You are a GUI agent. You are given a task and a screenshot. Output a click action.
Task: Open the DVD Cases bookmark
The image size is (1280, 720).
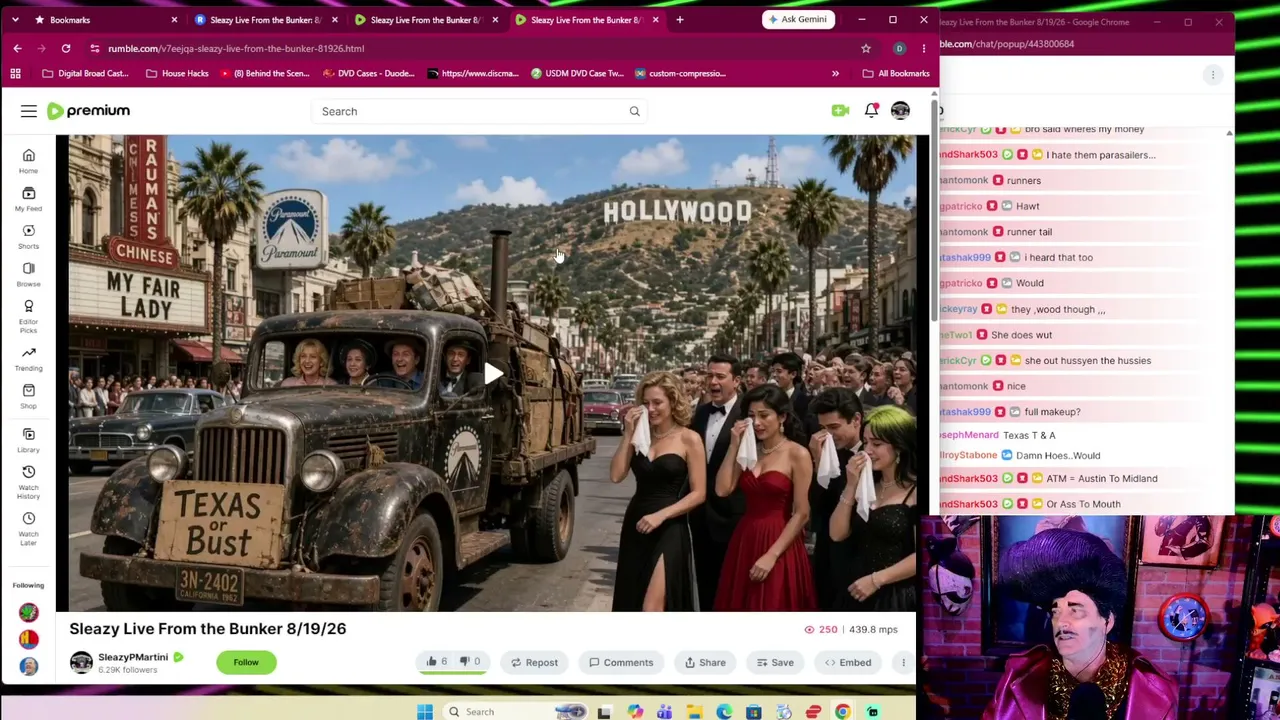pos(368,73)
